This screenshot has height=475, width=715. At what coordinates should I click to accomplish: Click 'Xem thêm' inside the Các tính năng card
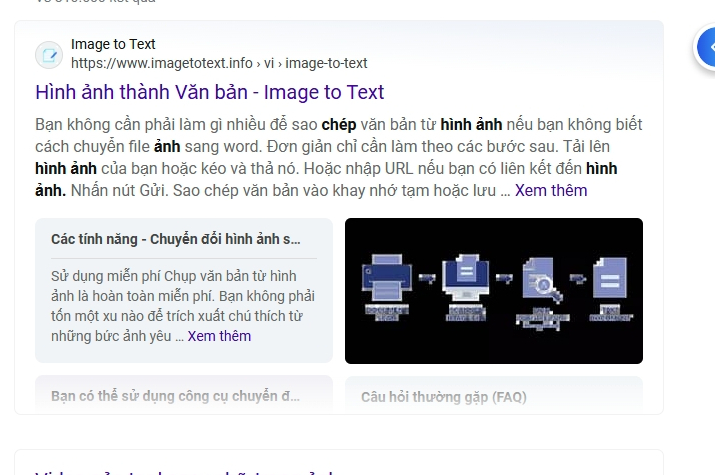[x=219, y=336]
